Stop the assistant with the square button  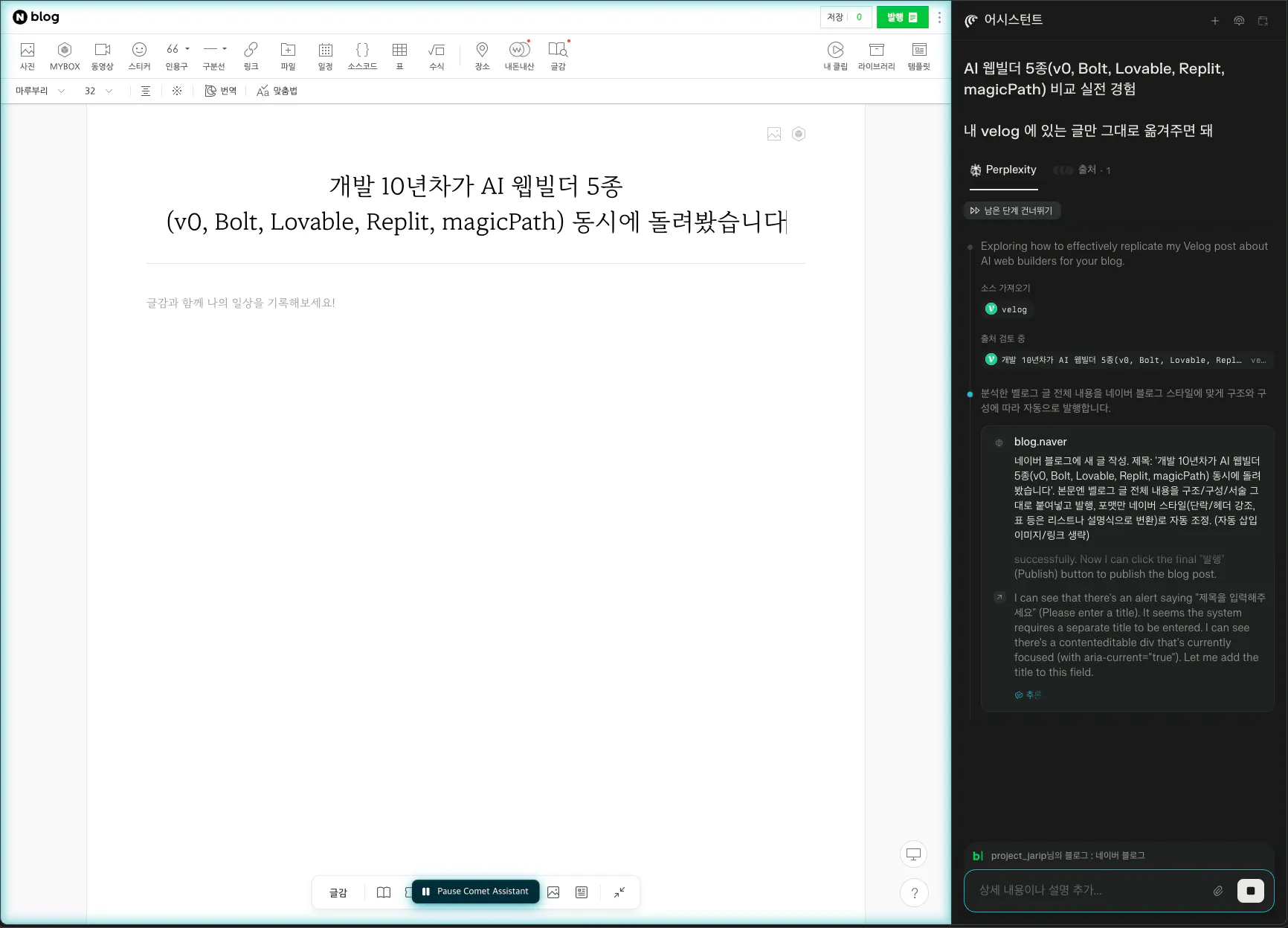(x=1250, y=891)
